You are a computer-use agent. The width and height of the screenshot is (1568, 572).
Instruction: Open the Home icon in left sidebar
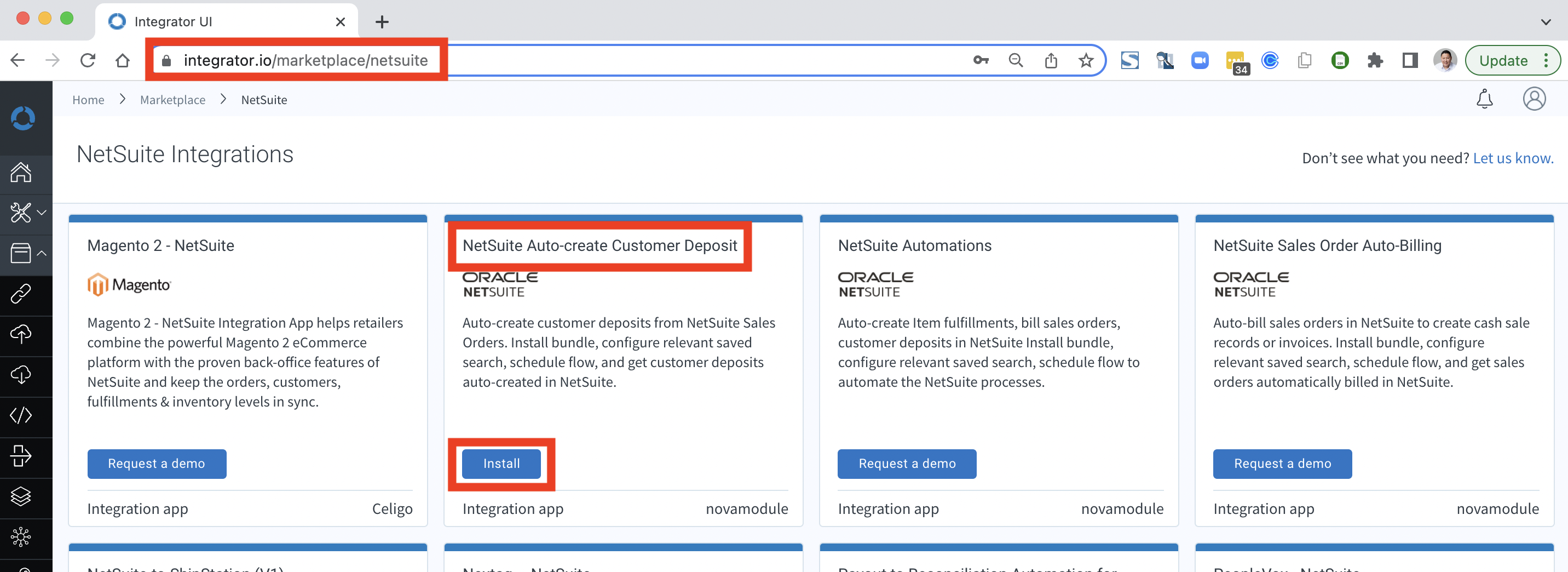click(21, 173)
